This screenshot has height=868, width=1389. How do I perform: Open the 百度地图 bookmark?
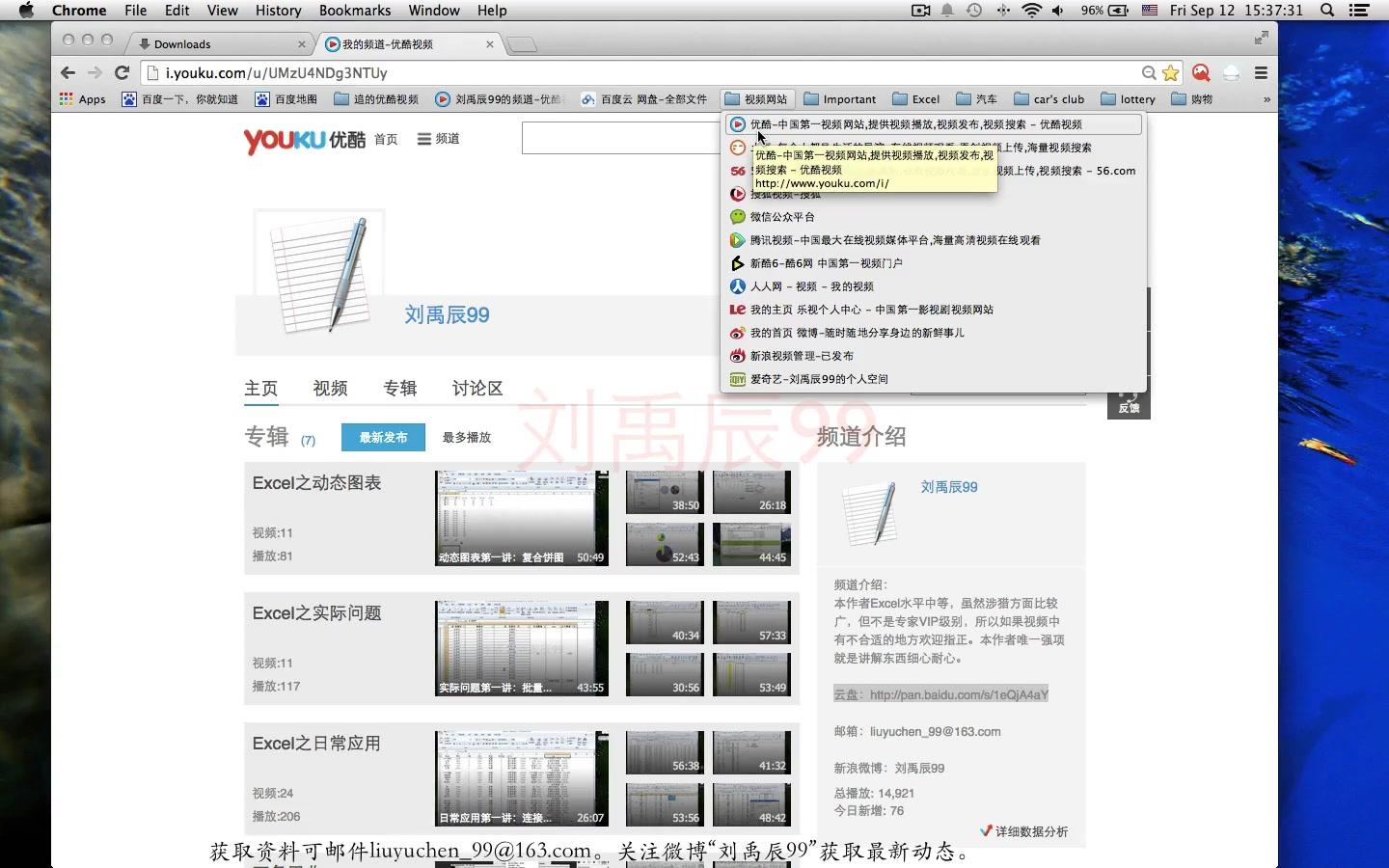coord(286,99)
